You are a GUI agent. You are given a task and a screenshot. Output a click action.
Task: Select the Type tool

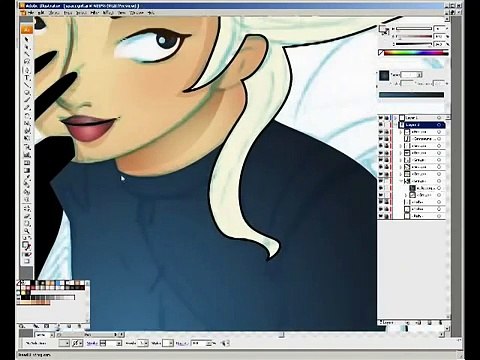tap(27, 77)
